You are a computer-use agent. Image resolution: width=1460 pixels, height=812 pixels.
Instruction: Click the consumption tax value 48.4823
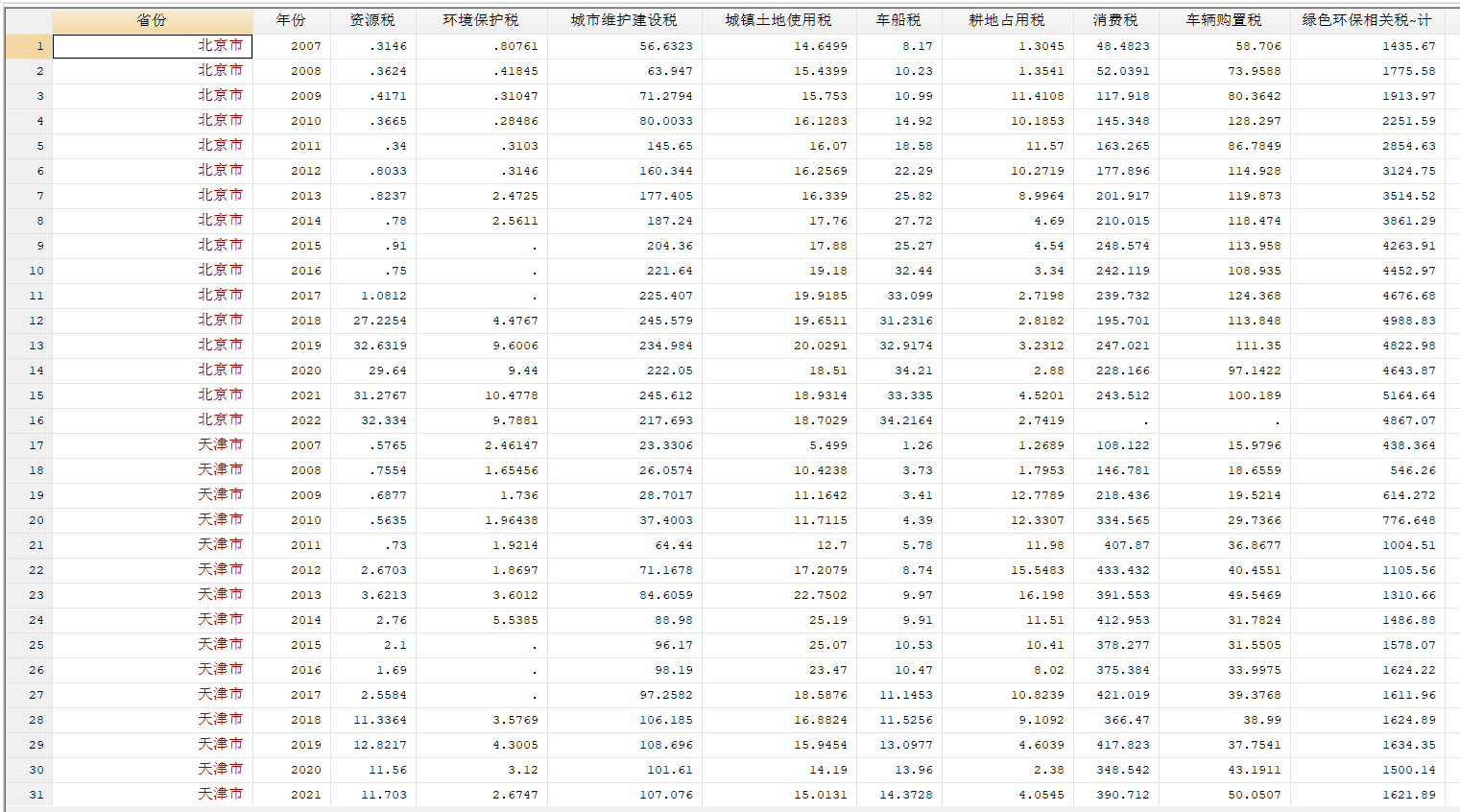[1115, 46]
